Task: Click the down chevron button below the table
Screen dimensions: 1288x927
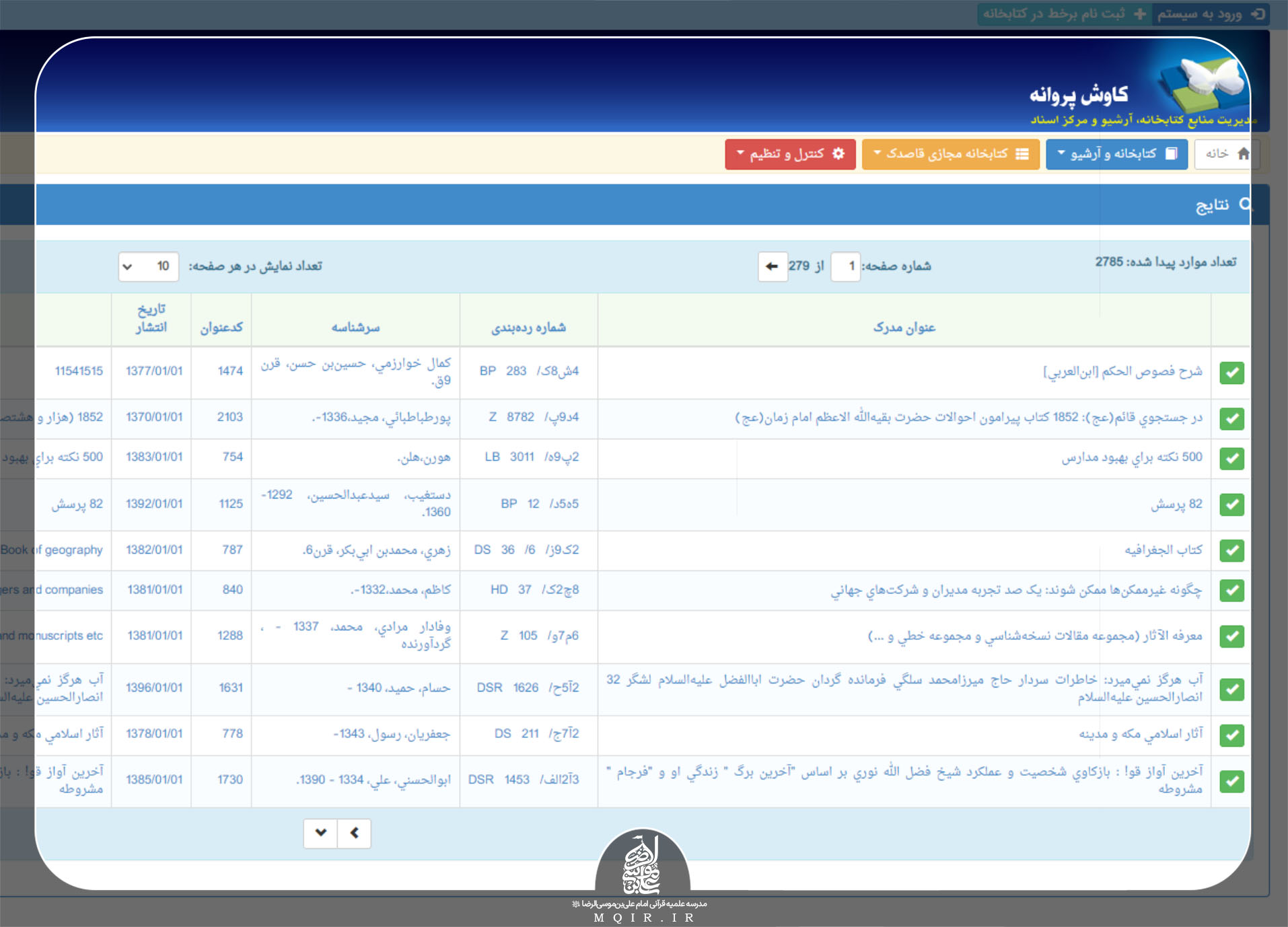Action: pyautogui.click(x=320, y=833)
